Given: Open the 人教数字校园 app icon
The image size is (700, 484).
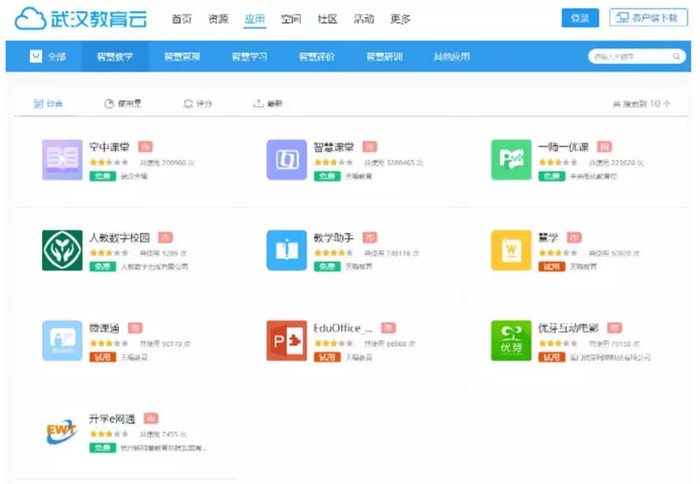Looking at the screenshot, I should (62, 250).
